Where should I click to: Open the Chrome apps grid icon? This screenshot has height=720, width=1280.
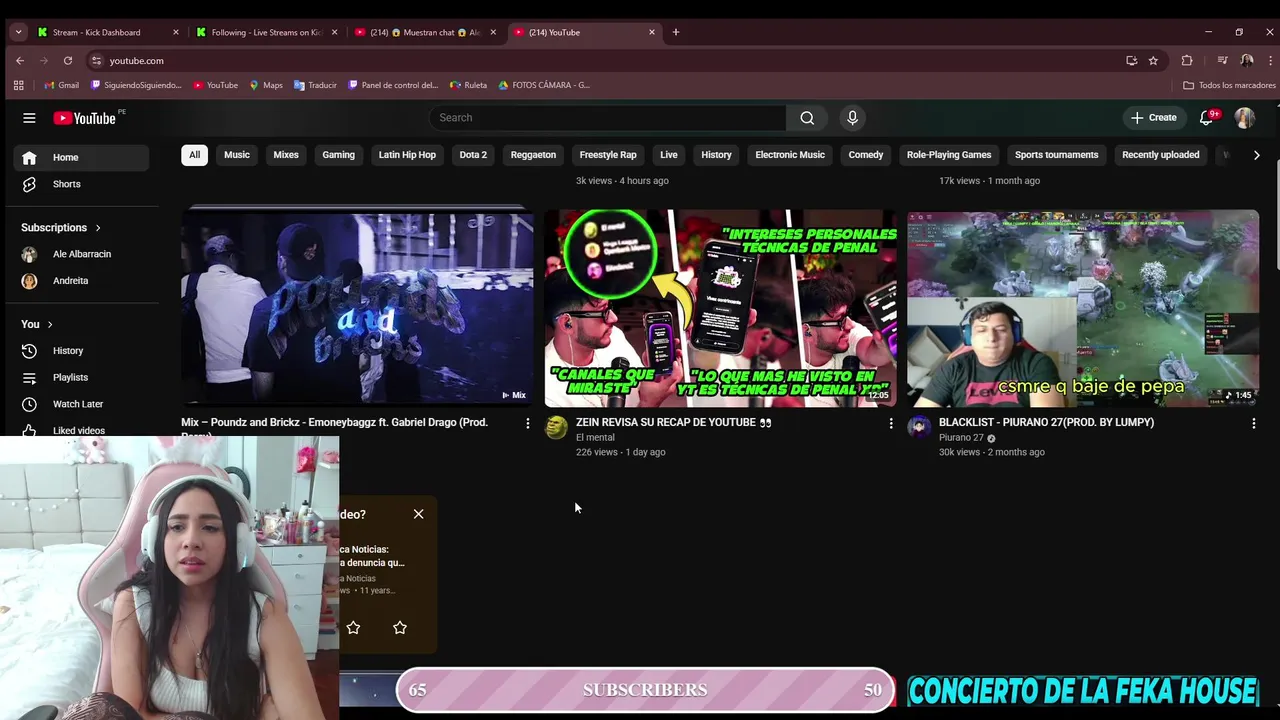pos(18,85)
